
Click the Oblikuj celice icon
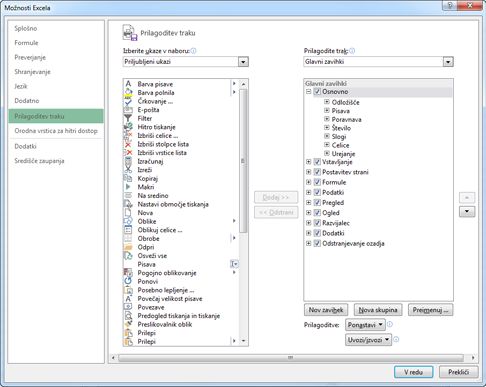(x=128, y=230)
